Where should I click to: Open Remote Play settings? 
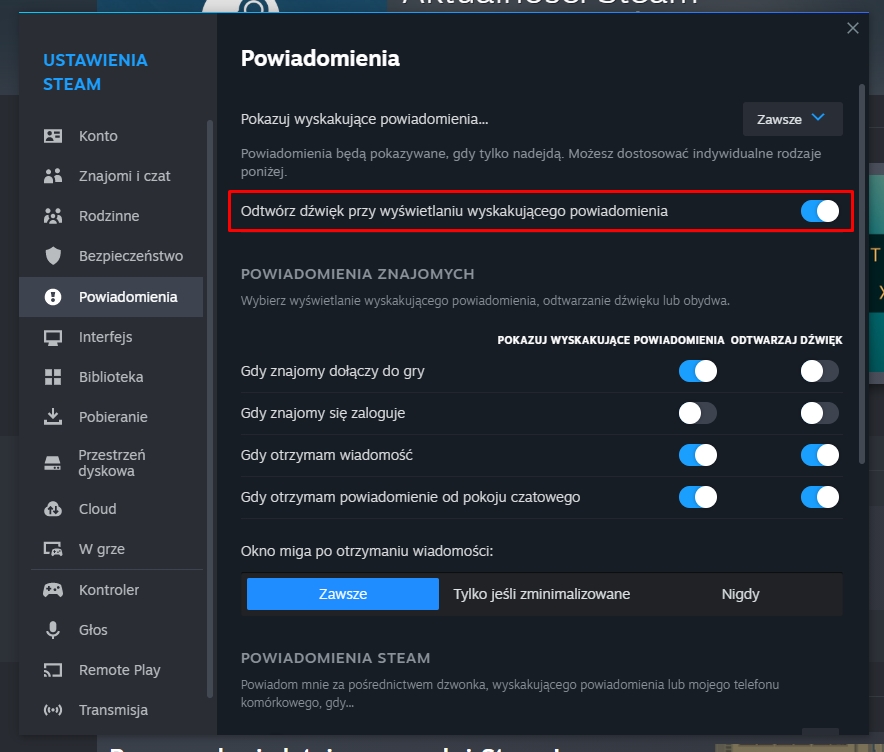52,669
